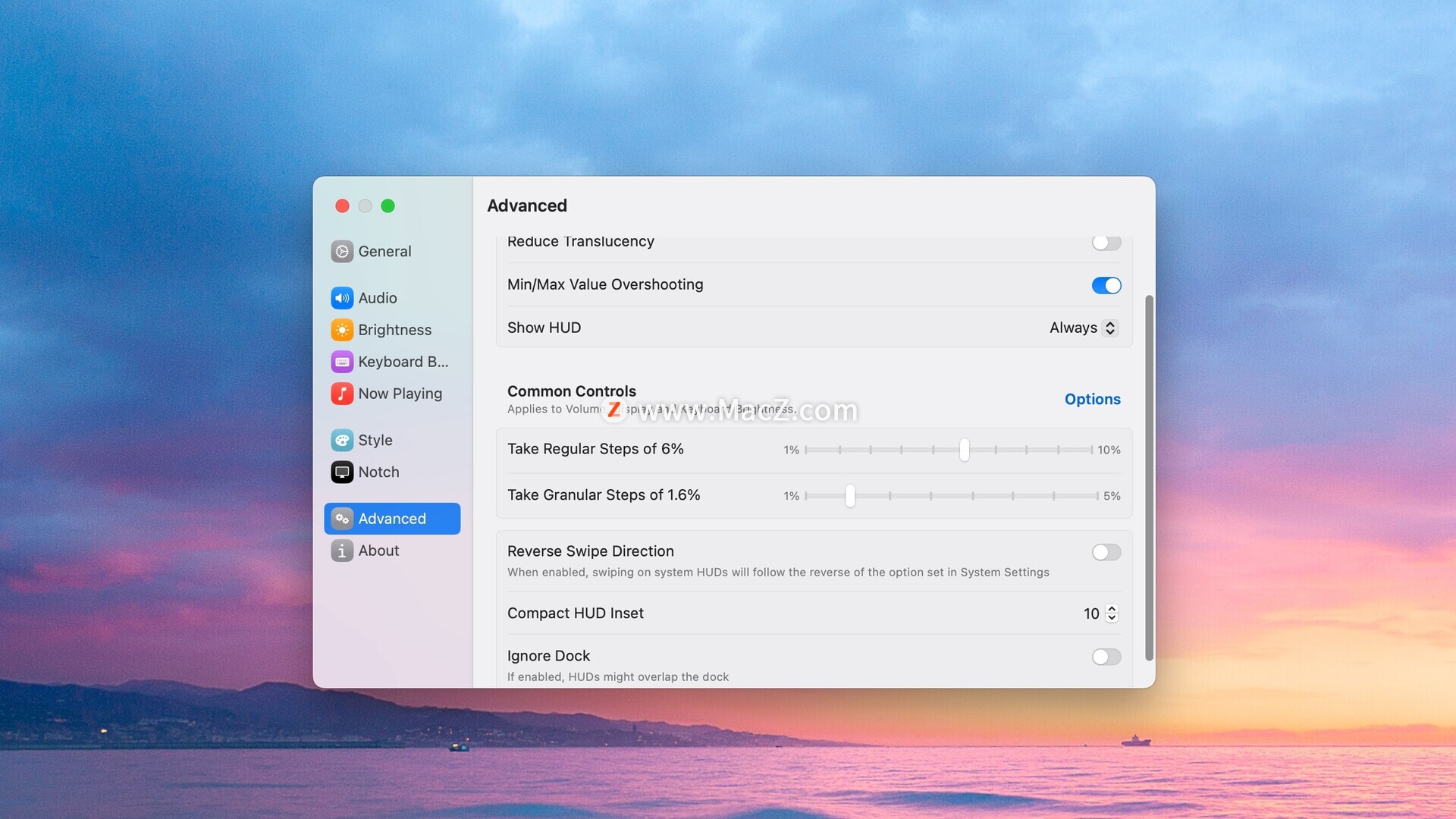Screen dimensions: 1456x819
Task: Disable Min/Max Value Overshooting toggle
Action: (1106, 285)
